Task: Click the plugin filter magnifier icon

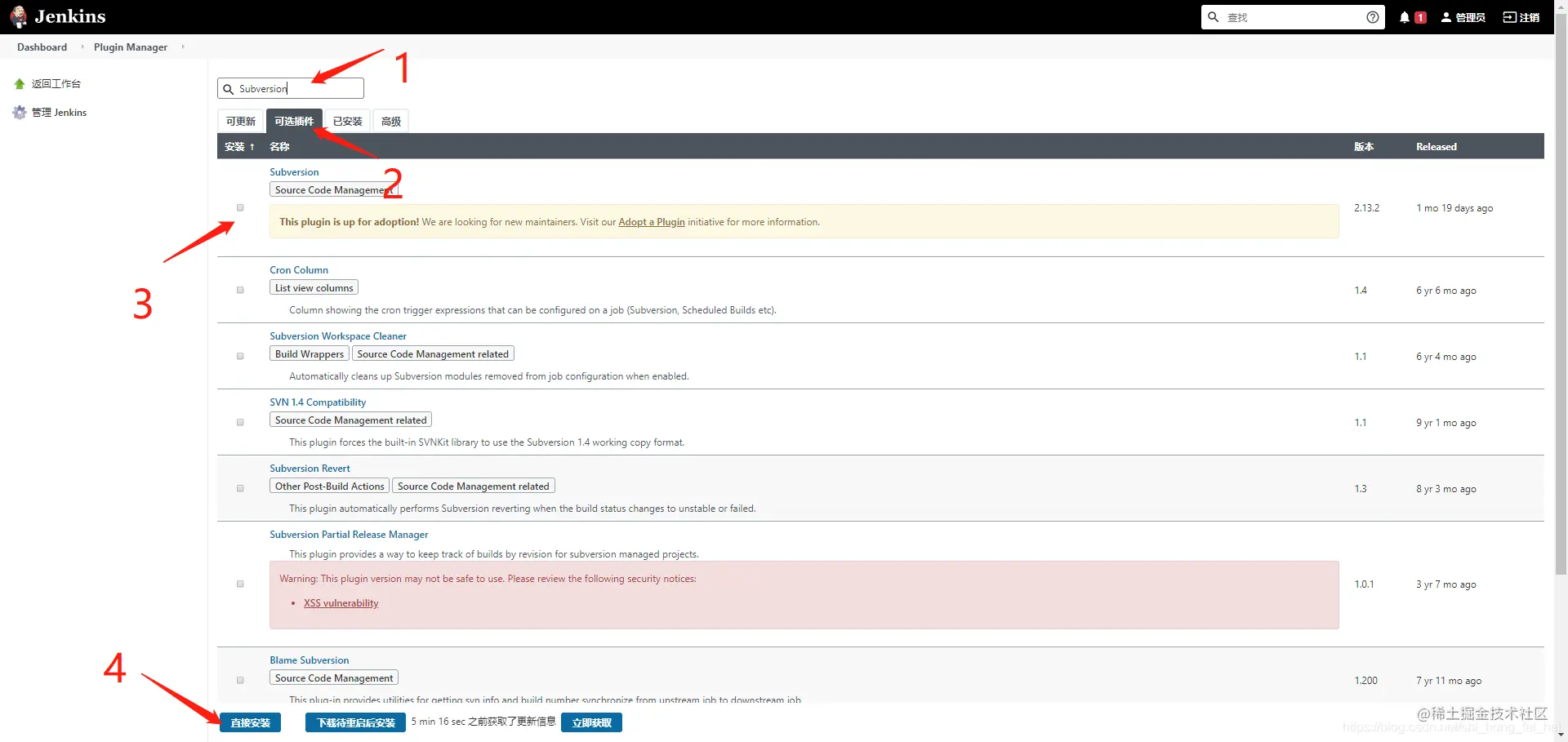Action: click(229, 89)
